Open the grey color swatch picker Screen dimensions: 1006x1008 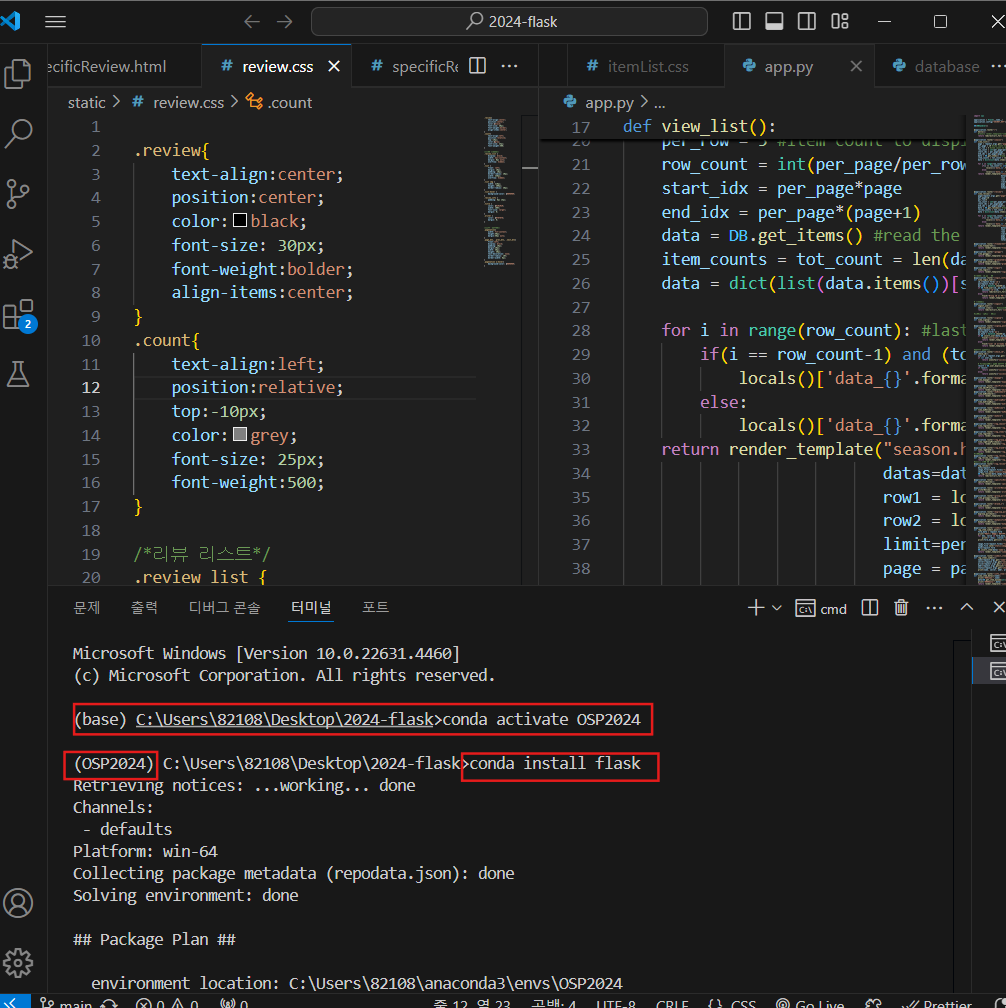tap(240, 435)
